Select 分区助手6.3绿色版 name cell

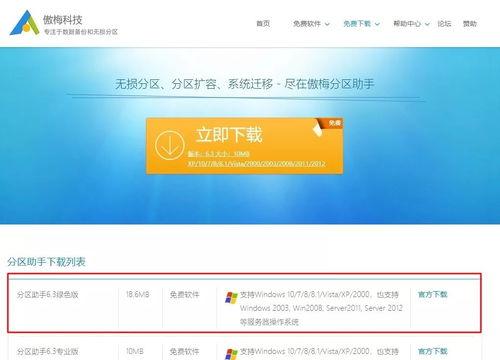[x=48, y=295]
